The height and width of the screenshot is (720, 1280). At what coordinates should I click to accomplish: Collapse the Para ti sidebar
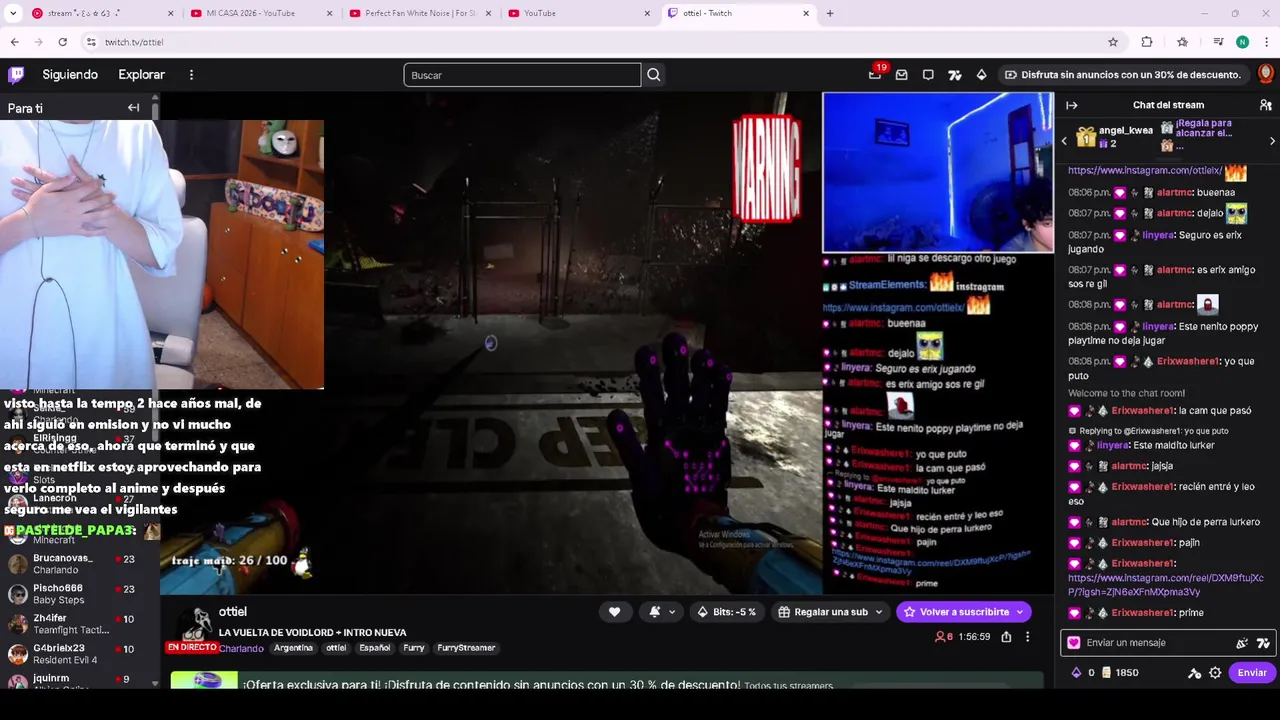[133, 107]
